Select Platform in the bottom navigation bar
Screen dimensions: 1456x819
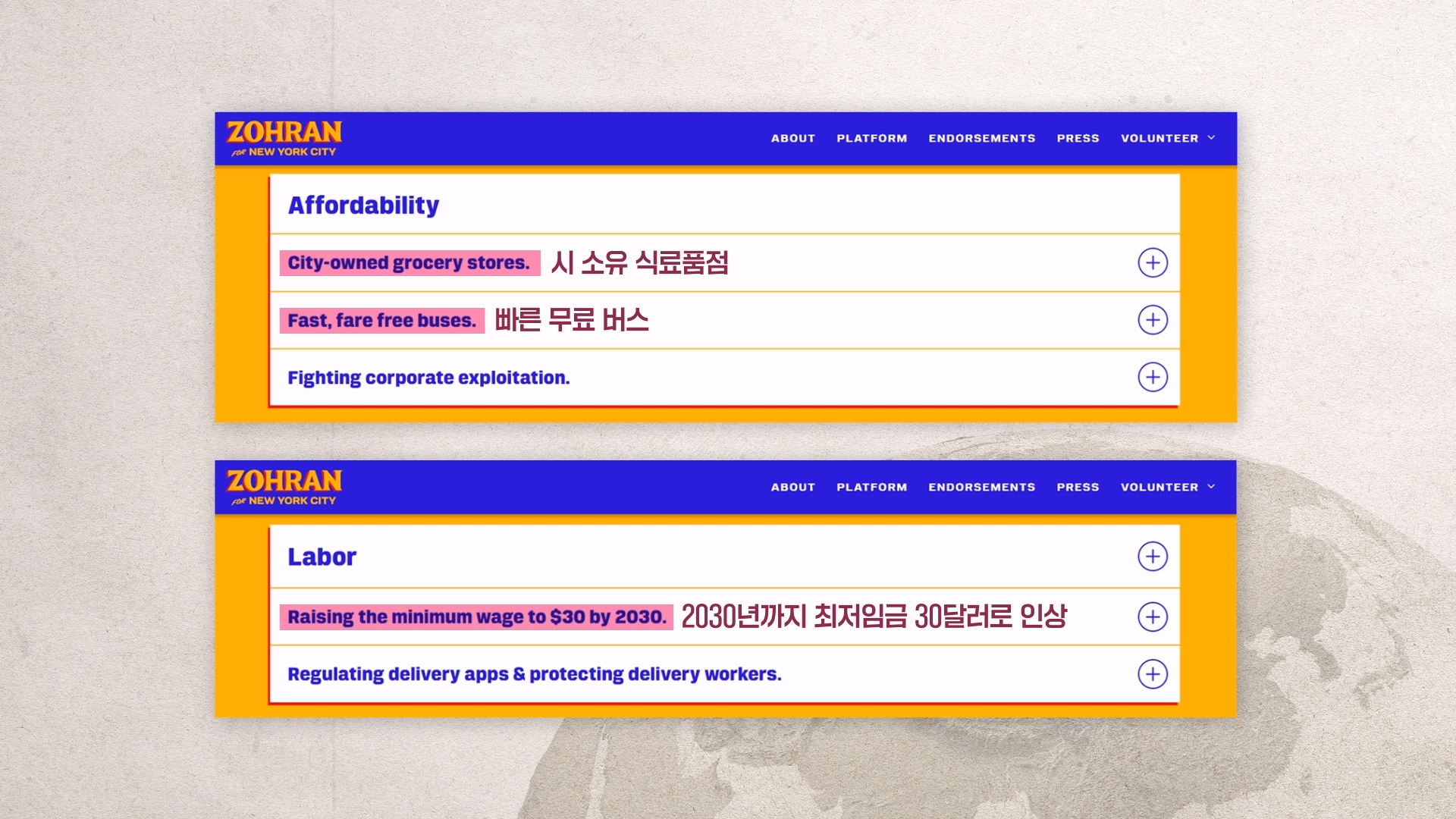(871, 488)
